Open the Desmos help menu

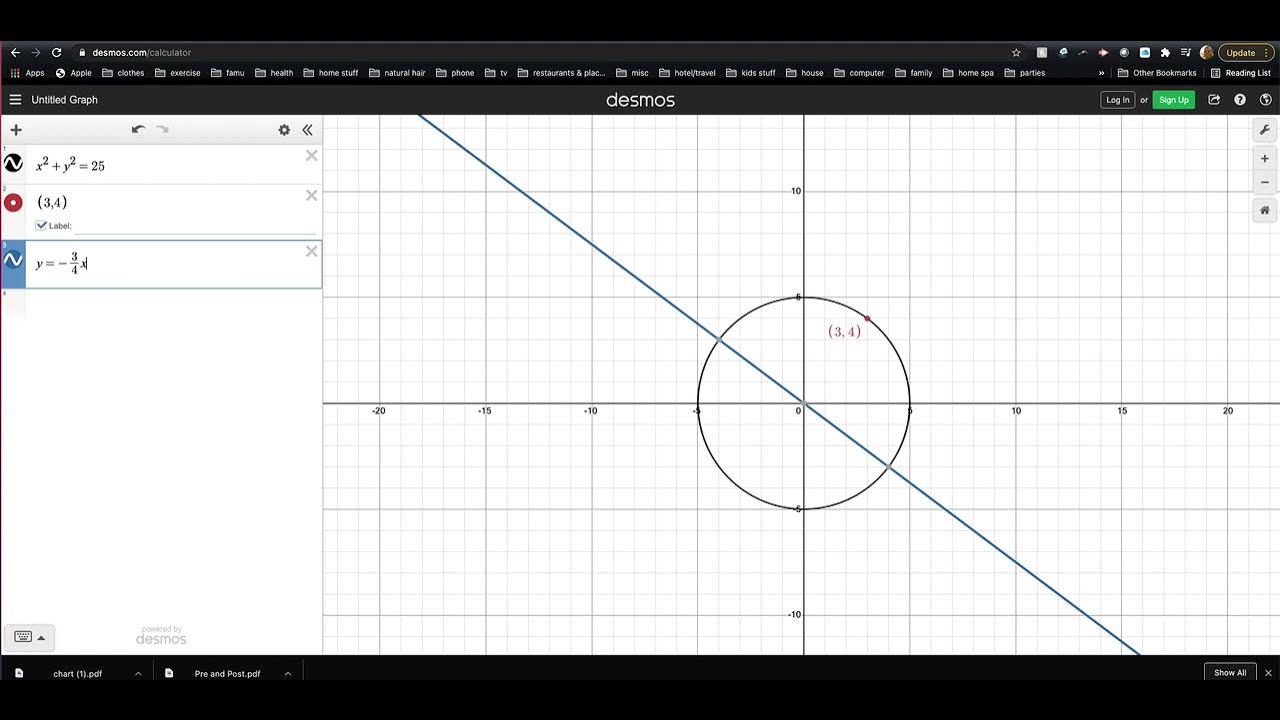pyautogui.click(x=1240, y=100)
